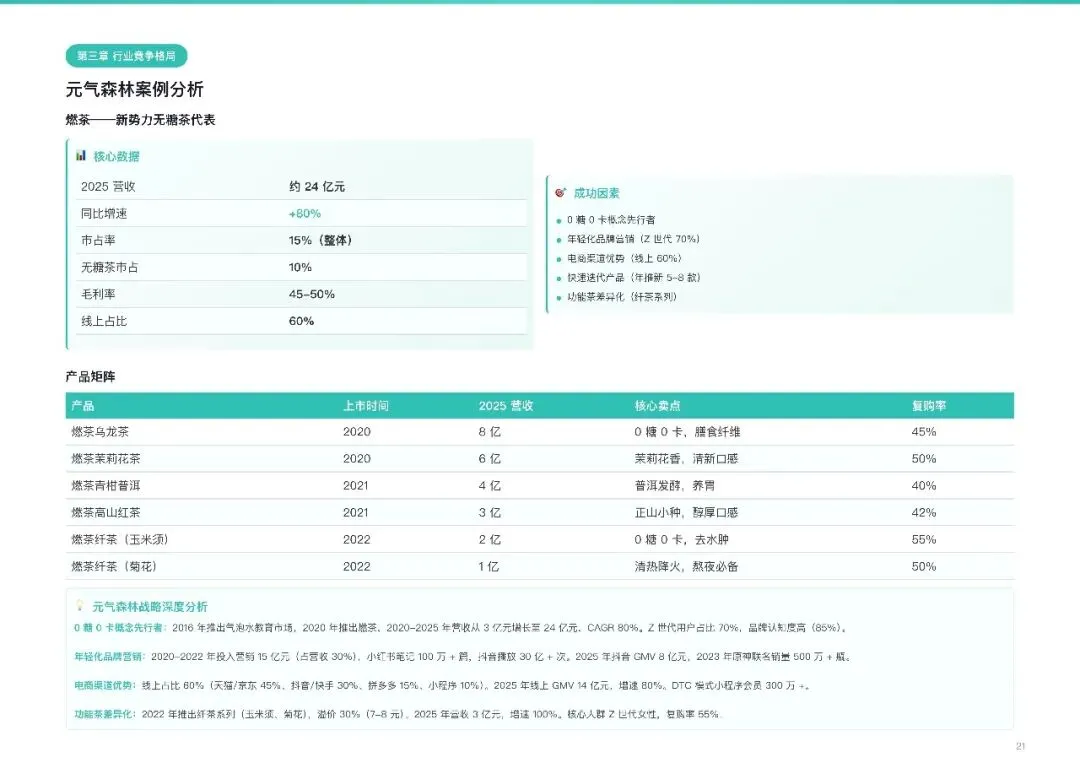Select the 燃茶乌龙茶 product cell
The width and height of the screenshot is (1080, 763).
click(x=100, y=432)
